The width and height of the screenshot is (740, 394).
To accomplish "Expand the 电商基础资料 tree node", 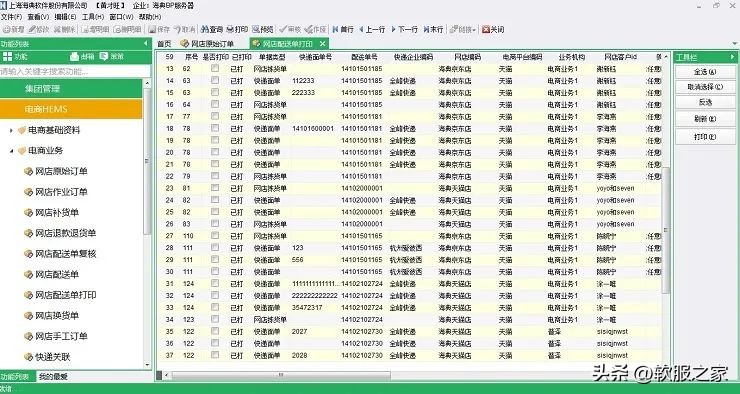I will click(x=11, y=130).
